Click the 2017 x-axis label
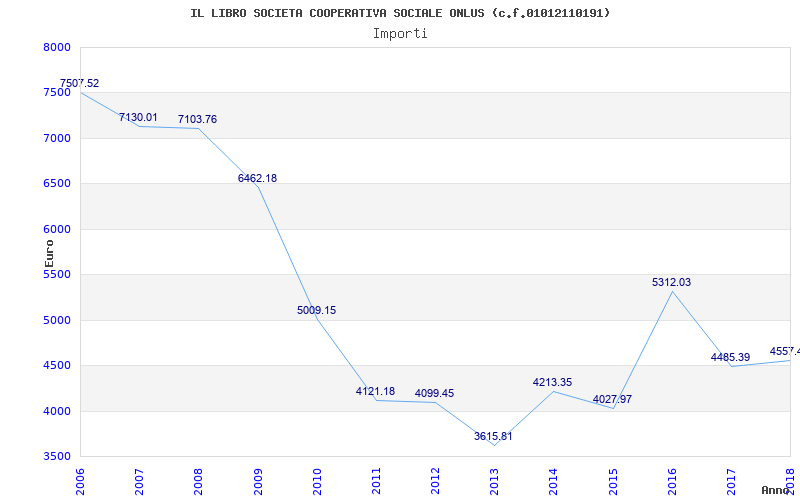 point(731,482)
